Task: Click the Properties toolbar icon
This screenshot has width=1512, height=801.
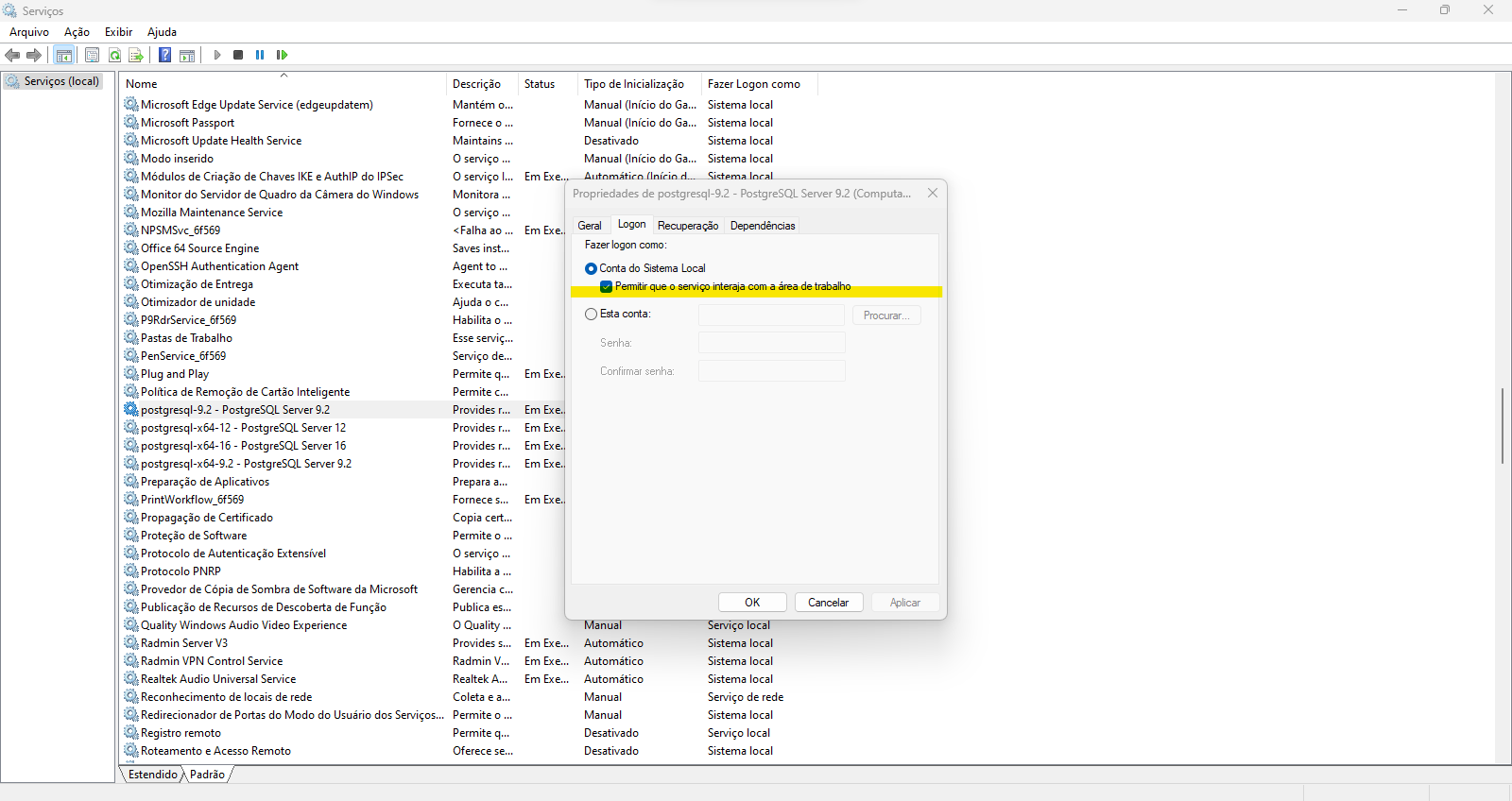Action: pyautogui.click(x=92, y=55)
